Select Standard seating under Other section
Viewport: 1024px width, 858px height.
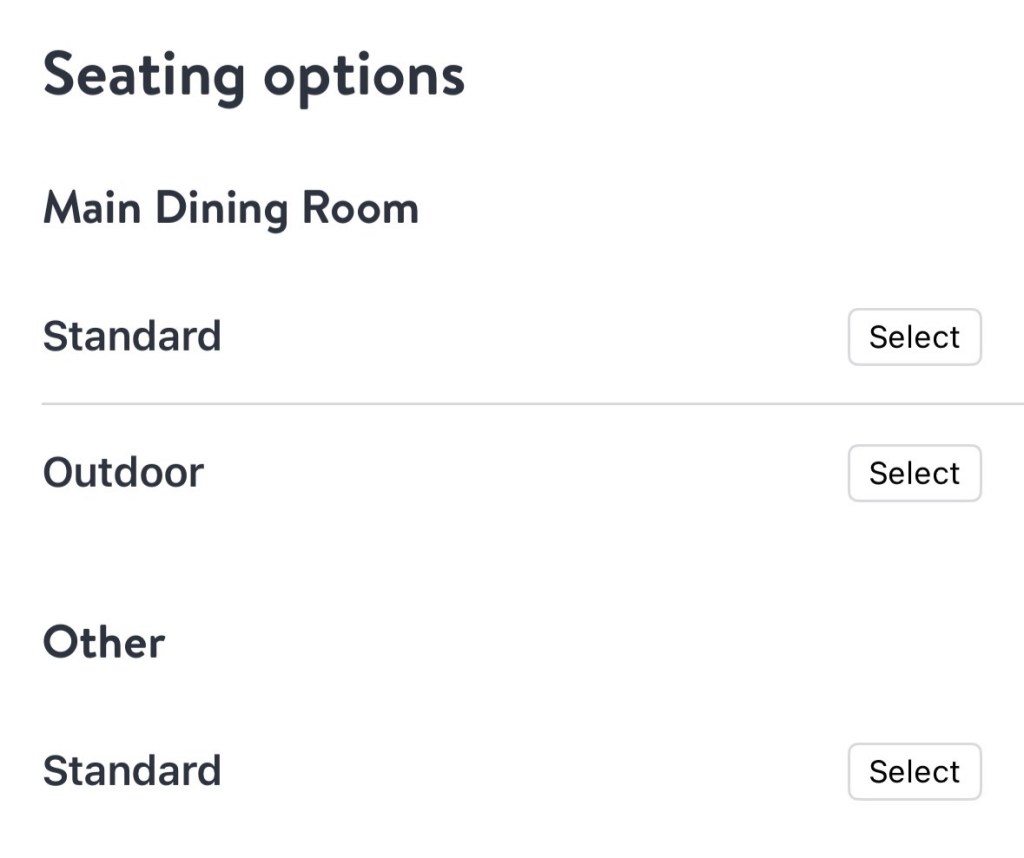914,771
